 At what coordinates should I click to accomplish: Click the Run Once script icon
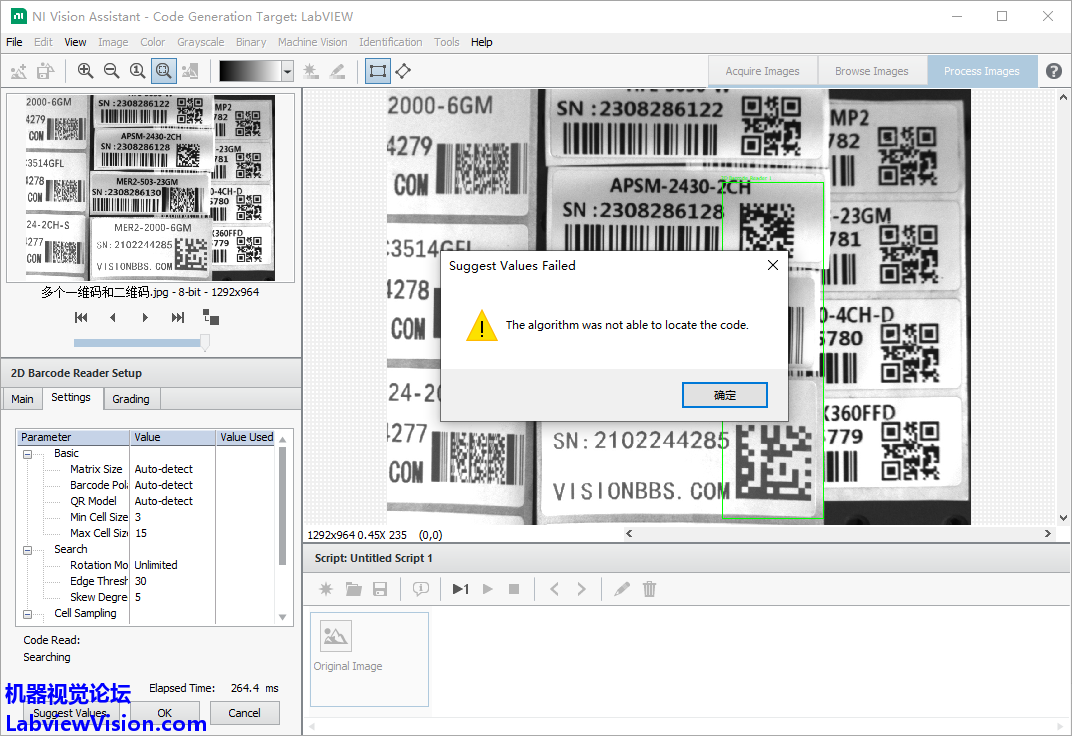point(460,589)
